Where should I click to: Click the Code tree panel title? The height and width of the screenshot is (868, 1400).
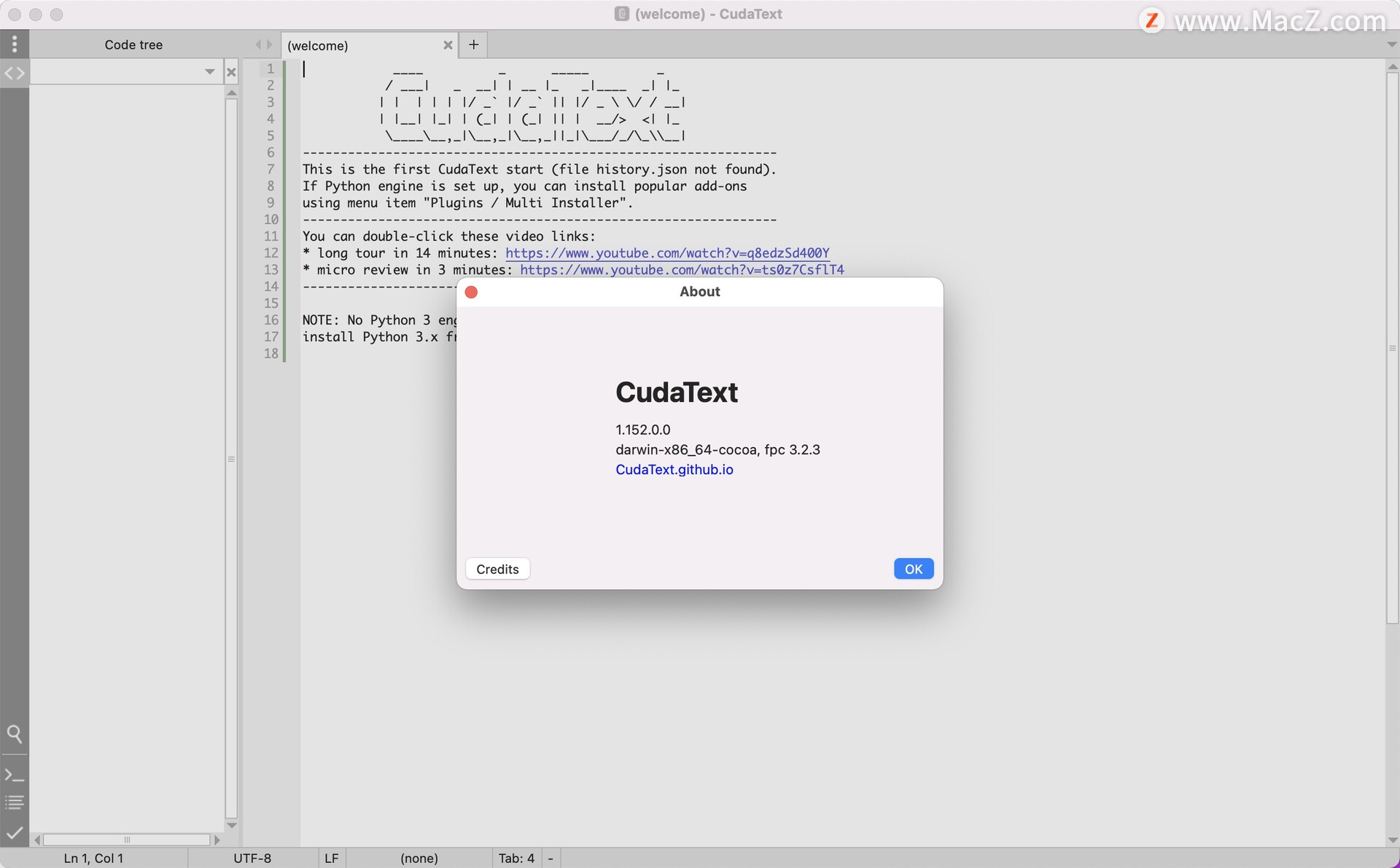click(x=133, y=44)
